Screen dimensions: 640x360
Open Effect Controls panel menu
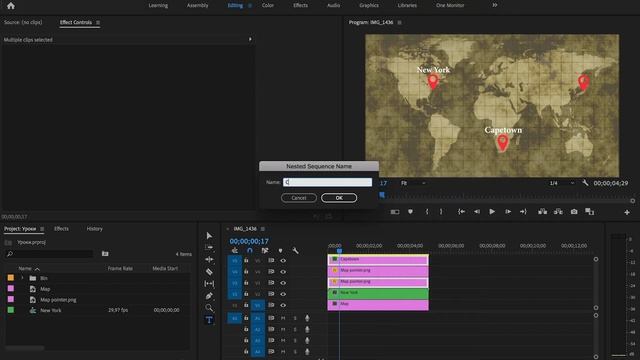[x=98, y=23]
